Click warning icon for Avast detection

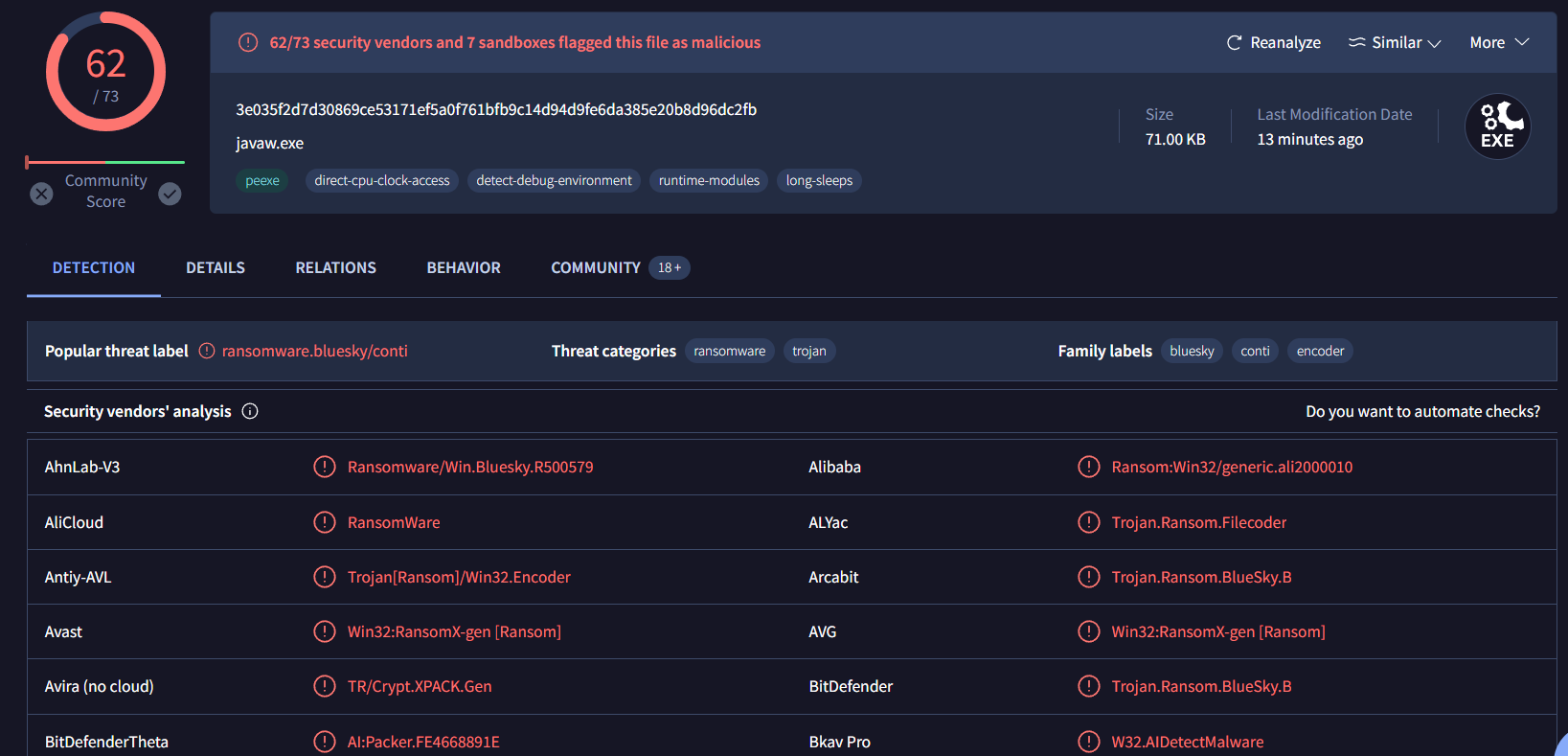325,631
